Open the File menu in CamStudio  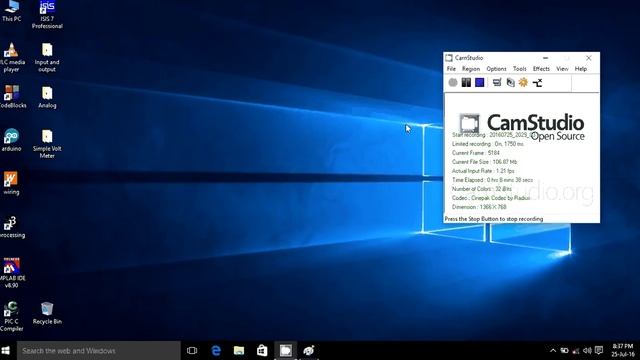(451, 69)
